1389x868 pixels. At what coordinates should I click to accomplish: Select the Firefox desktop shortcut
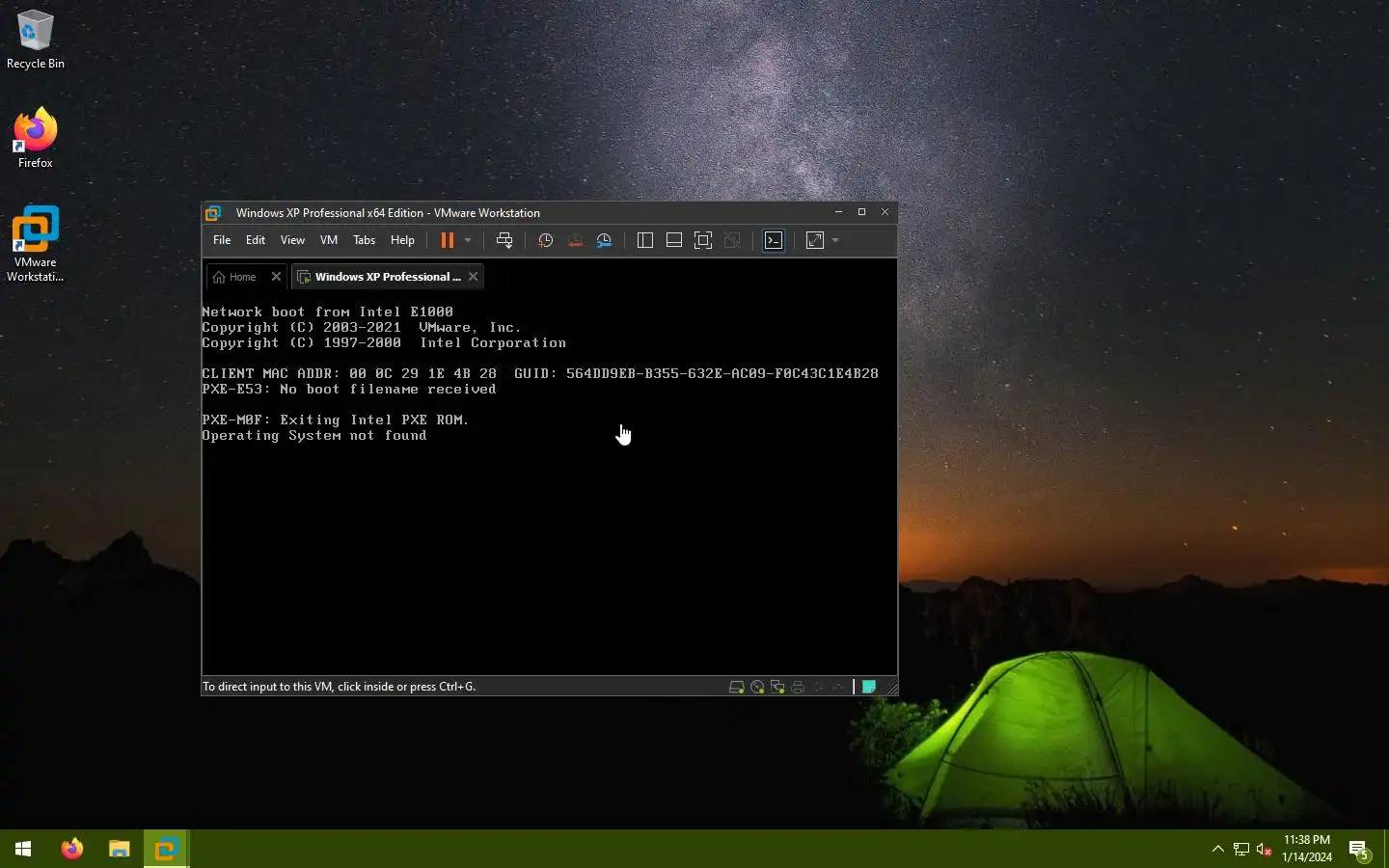coord(36,138)
